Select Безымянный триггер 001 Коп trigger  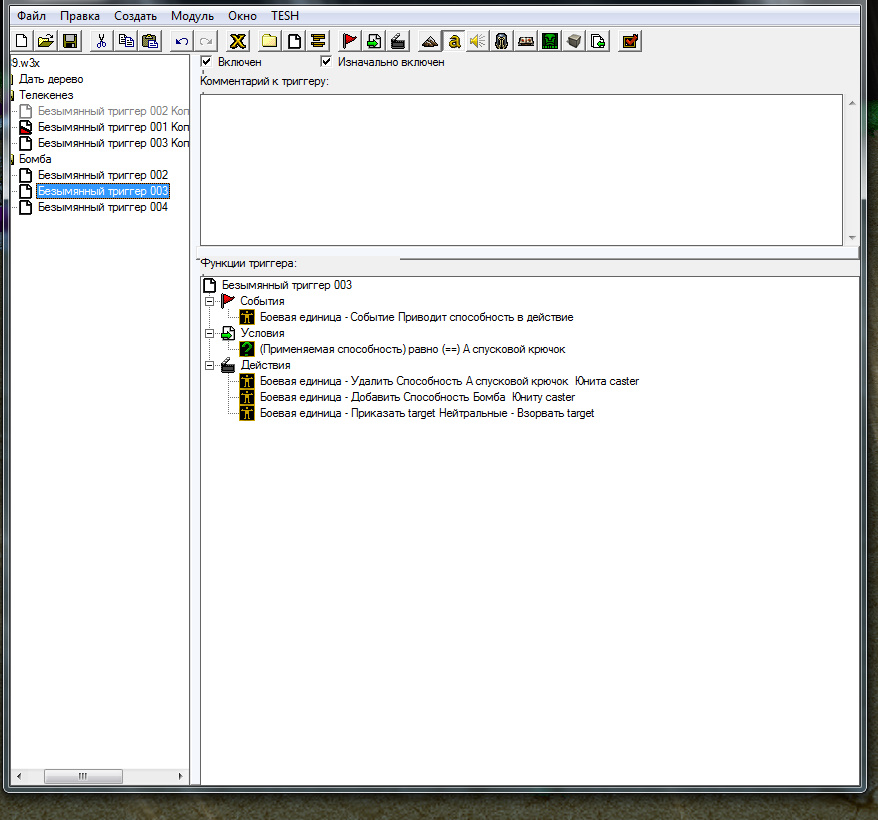point(113,127)
